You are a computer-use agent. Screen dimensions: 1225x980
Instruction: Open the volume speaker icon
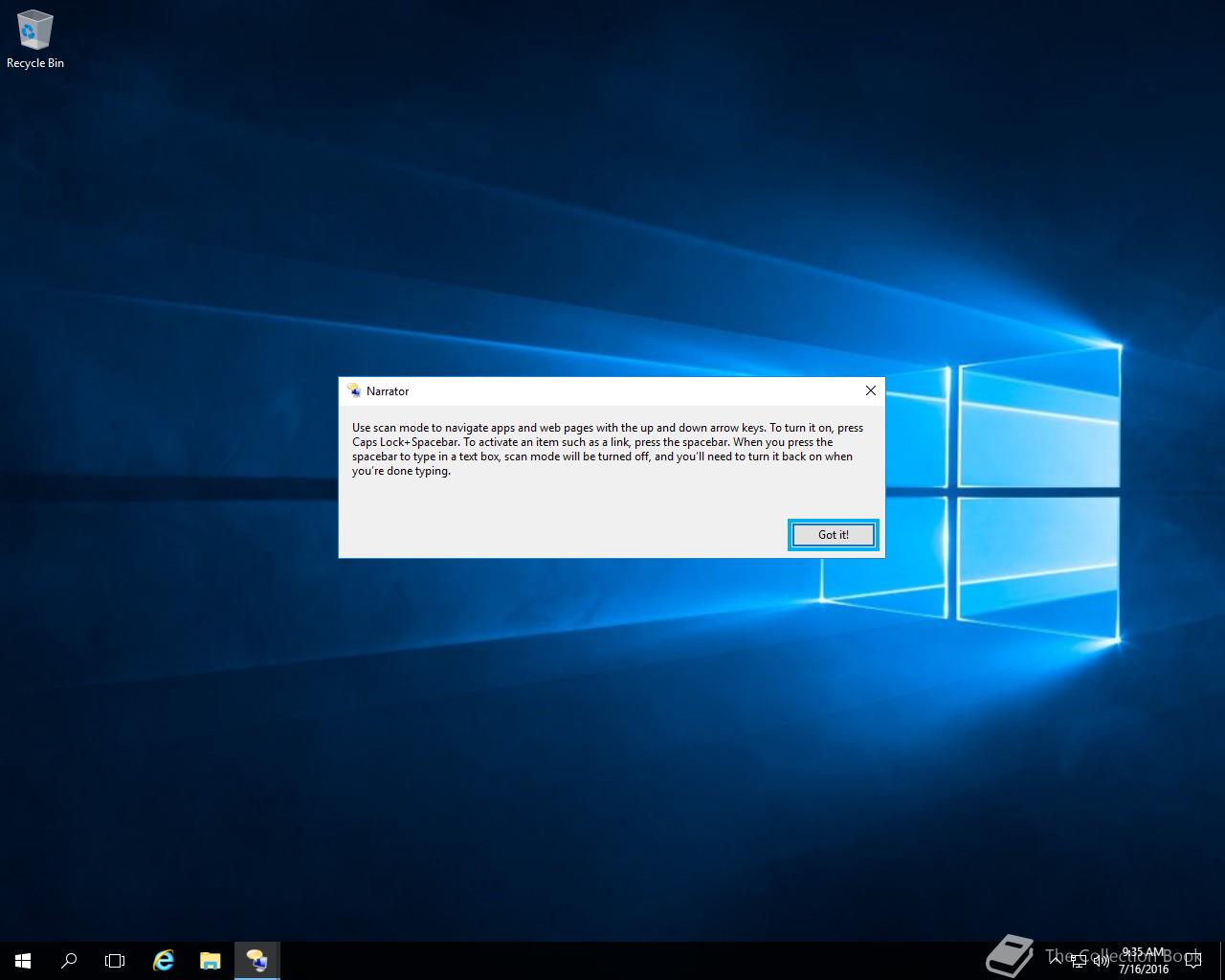coord(1102,960)
